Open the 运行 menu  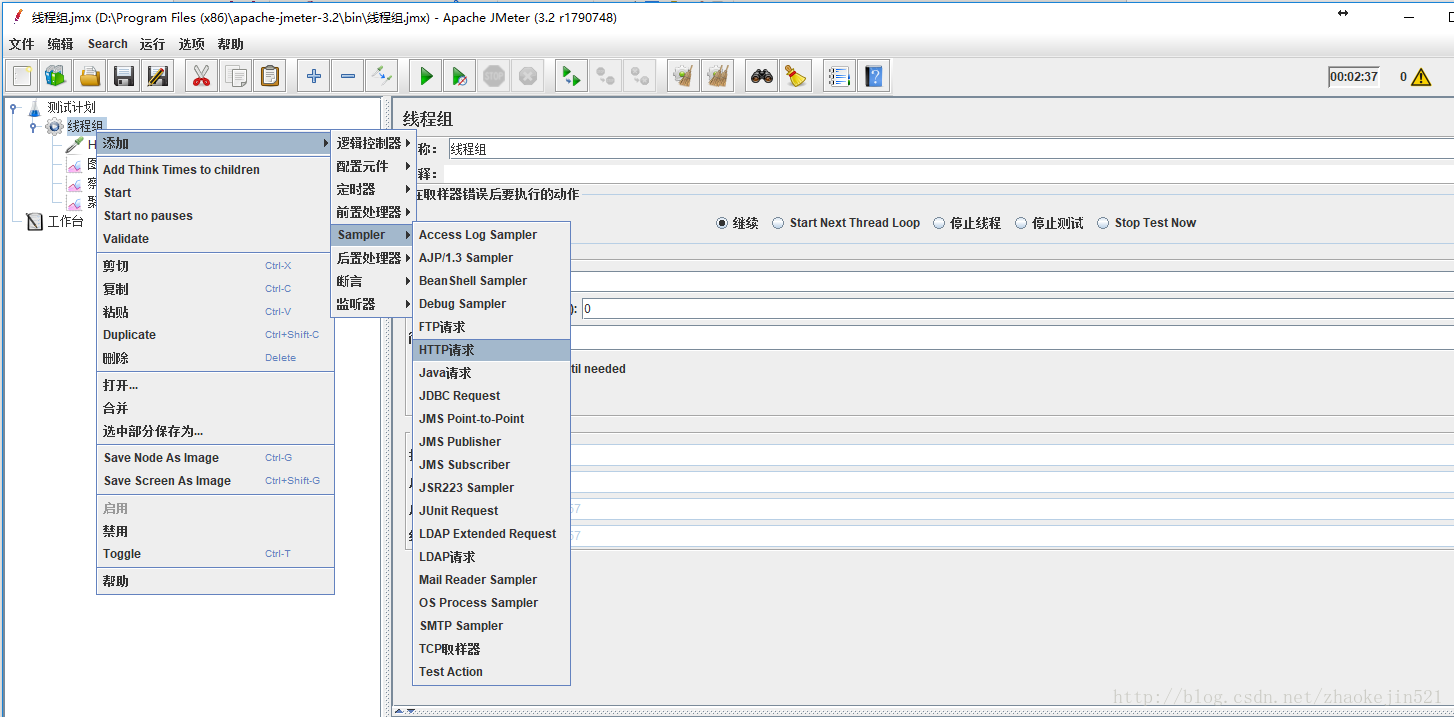click(x=152, y=44)
